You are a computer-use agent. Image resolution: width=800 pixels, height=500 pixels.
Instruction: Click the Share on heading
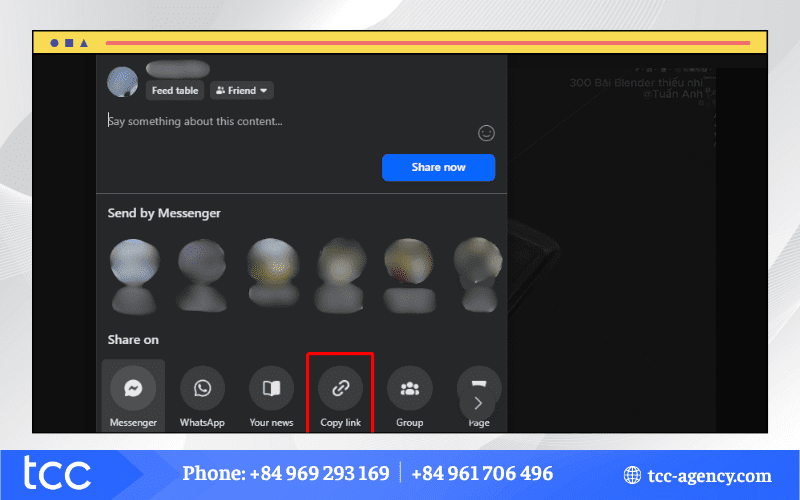tap(133, 340)
